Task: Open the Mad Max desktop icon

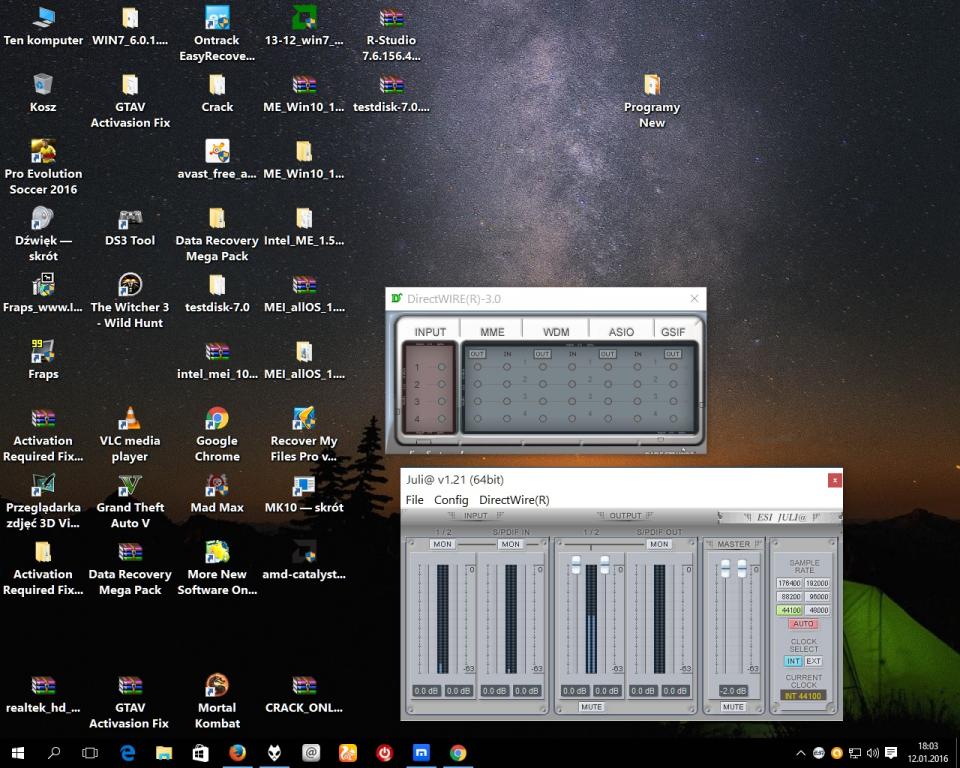Action: 217,495
